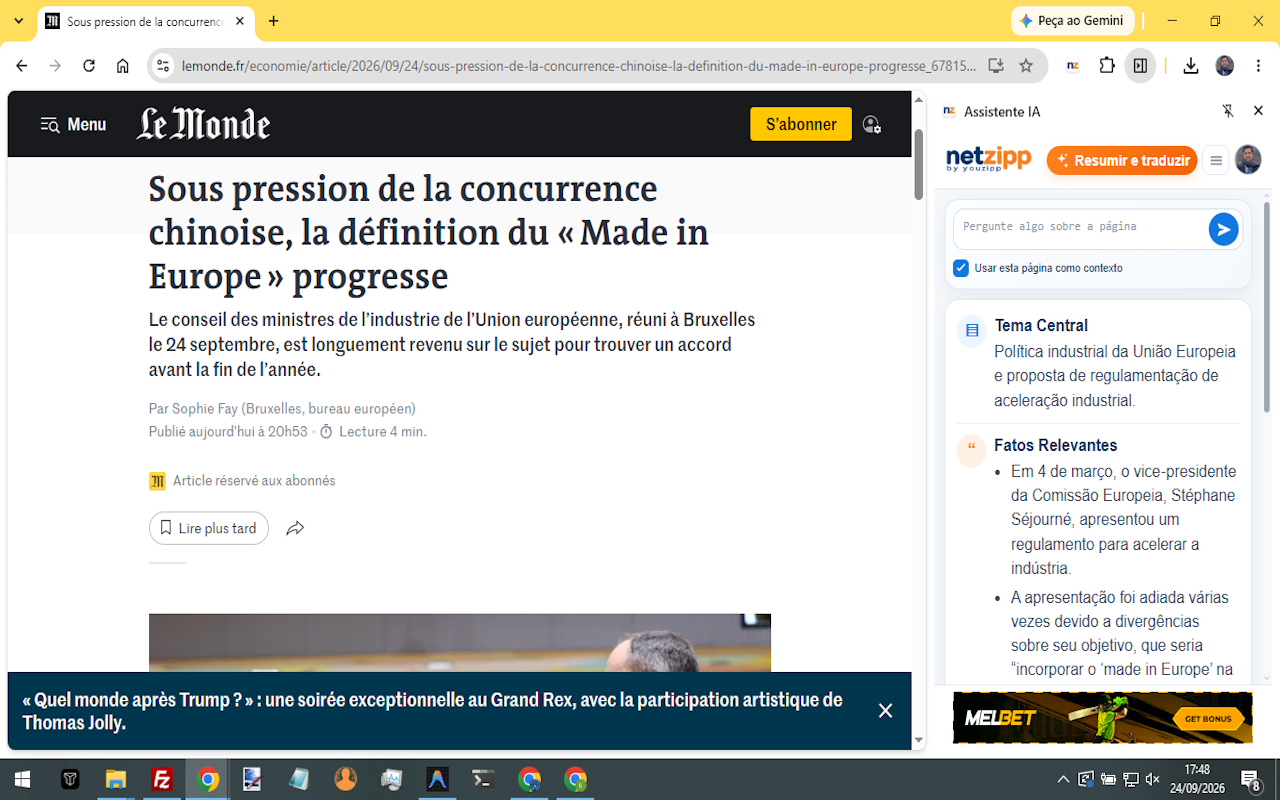Close the Assistente IA side panel

click(1259, 111)
